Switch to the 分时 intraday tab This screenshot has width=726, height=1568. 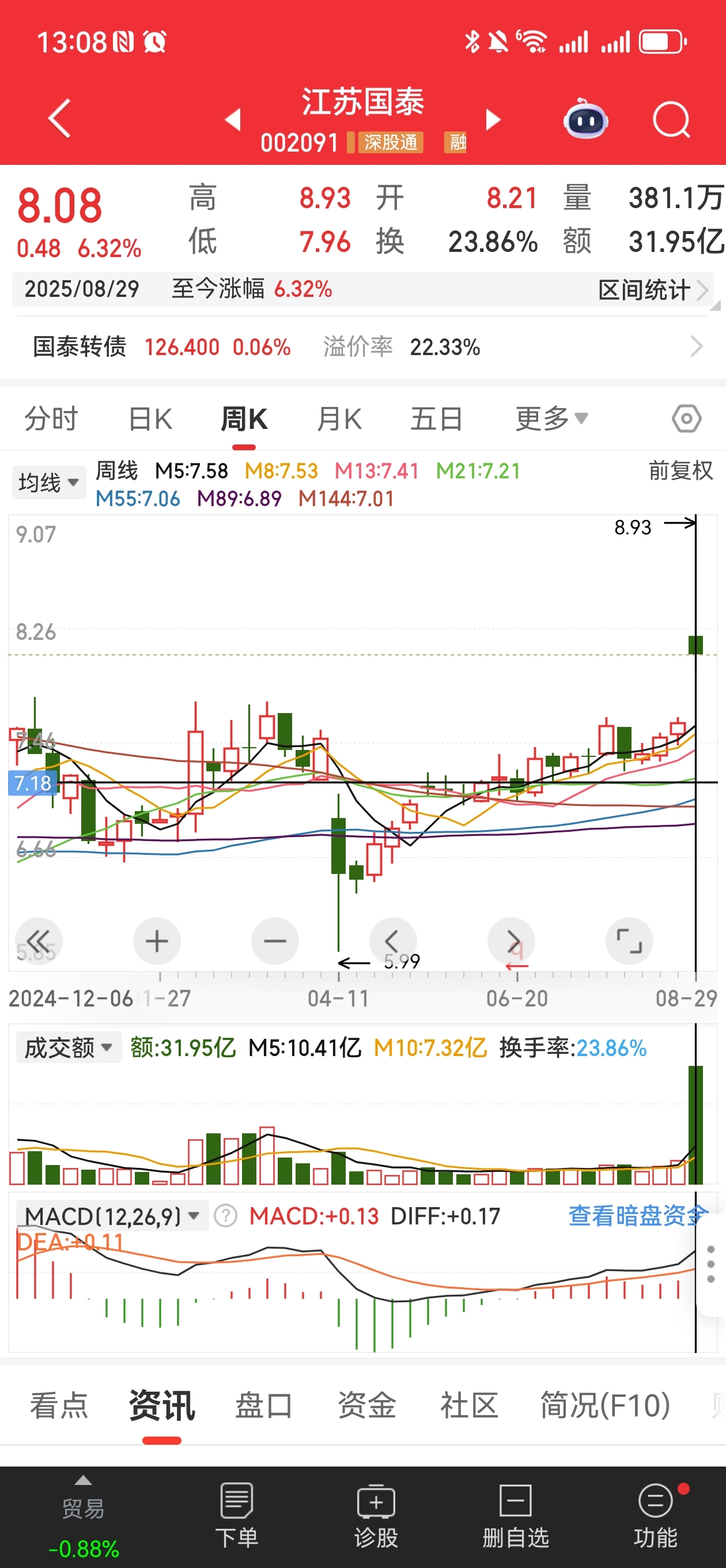tap(51, 419)
